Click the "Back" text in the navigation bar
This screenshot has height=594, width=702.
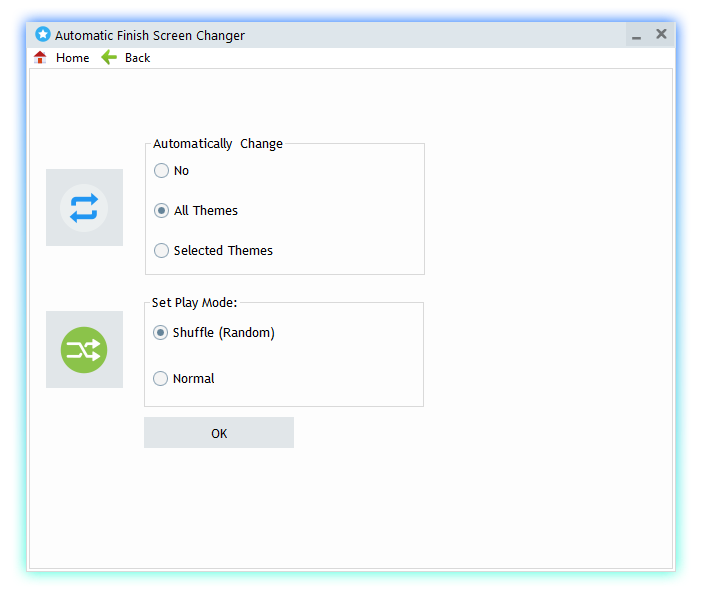[x=137, y=58]
